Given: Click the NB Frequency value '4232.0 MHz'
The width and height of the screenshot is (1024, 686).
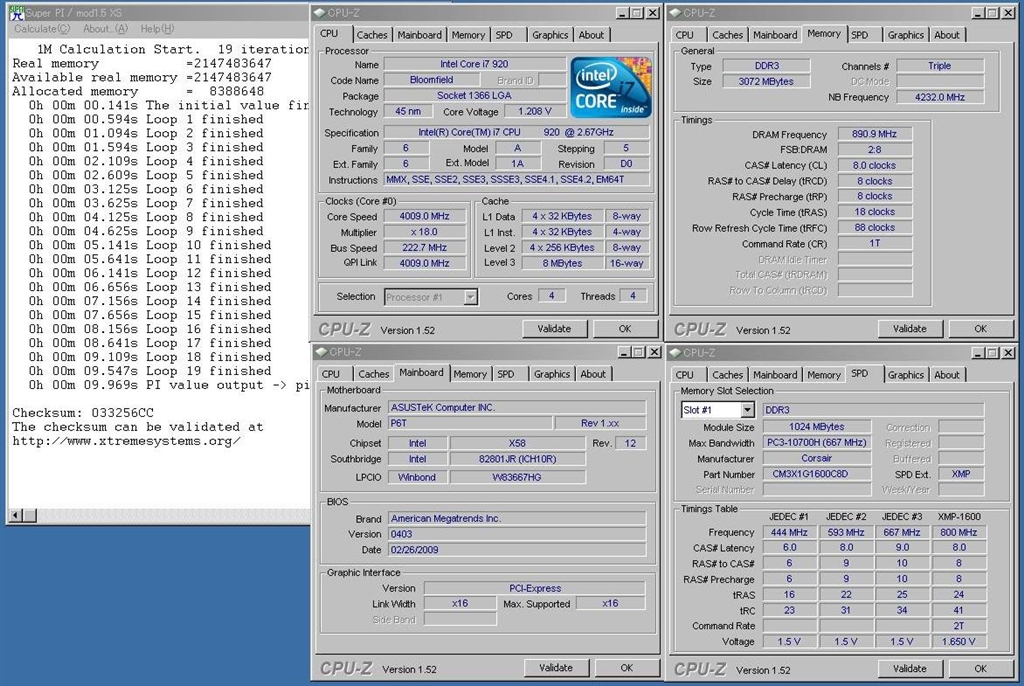Looking at the screenshot, I should [x=940, y=97].
